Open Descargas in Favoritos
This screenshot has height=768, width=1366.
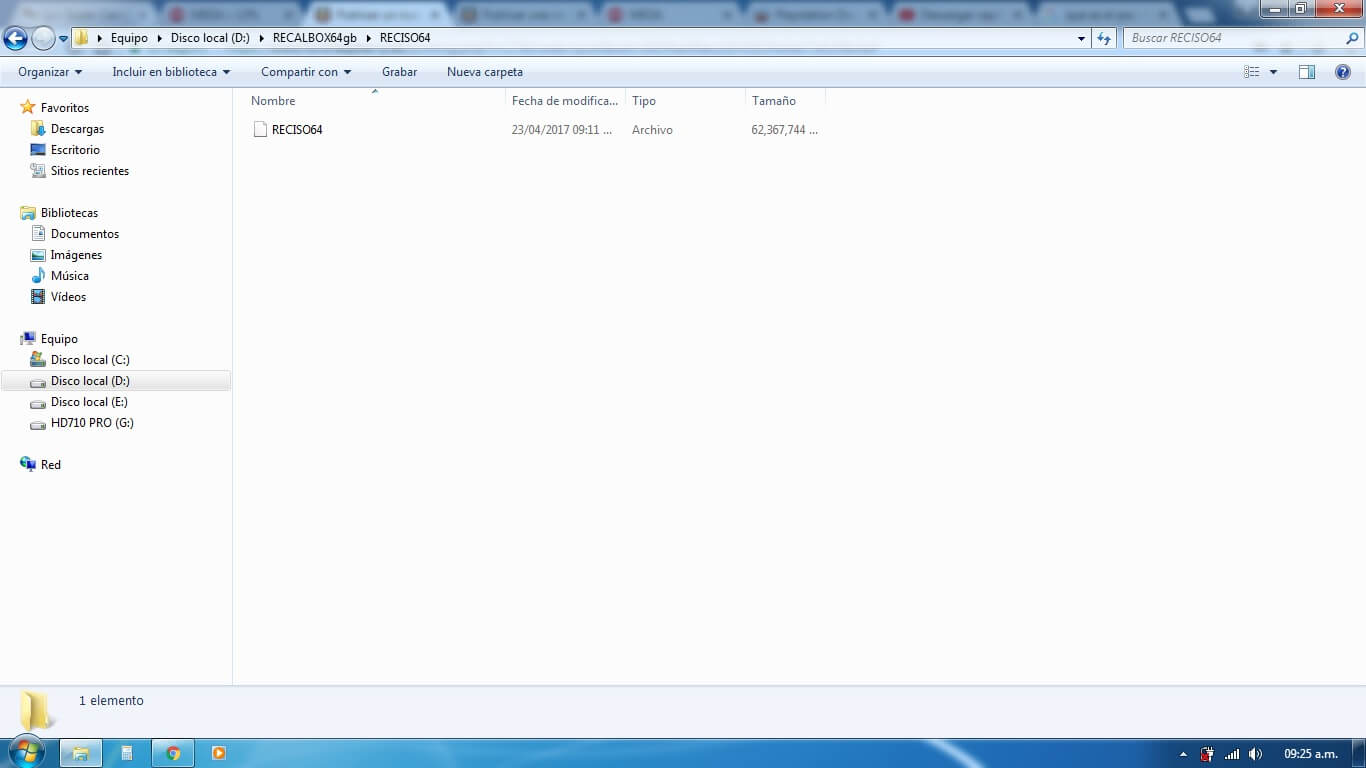[77, 129]
